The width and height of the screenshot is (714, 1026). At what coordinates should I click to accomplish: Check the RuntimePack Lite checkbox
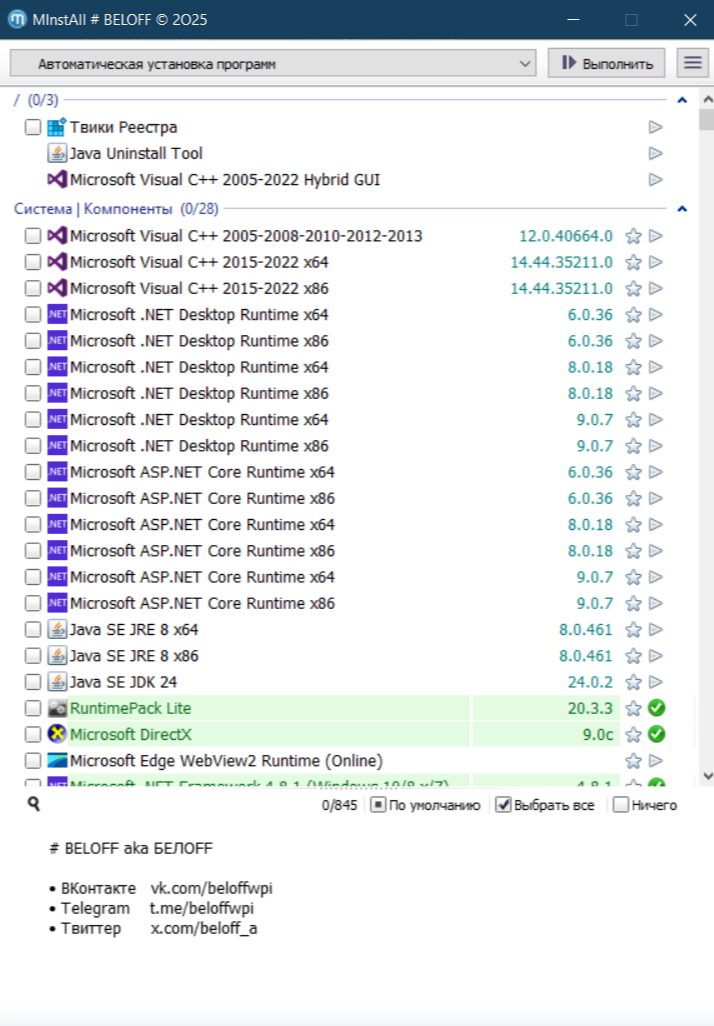(33, 708)
